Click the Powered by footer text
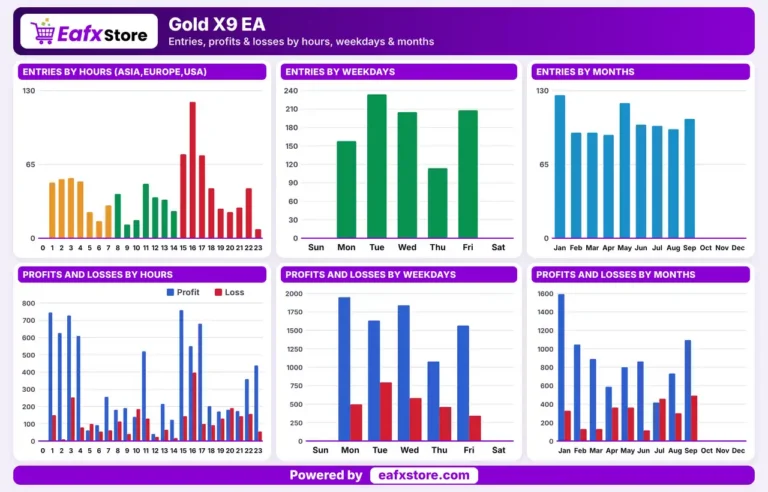Screen dimensions: 768x492 coord(326,475)
